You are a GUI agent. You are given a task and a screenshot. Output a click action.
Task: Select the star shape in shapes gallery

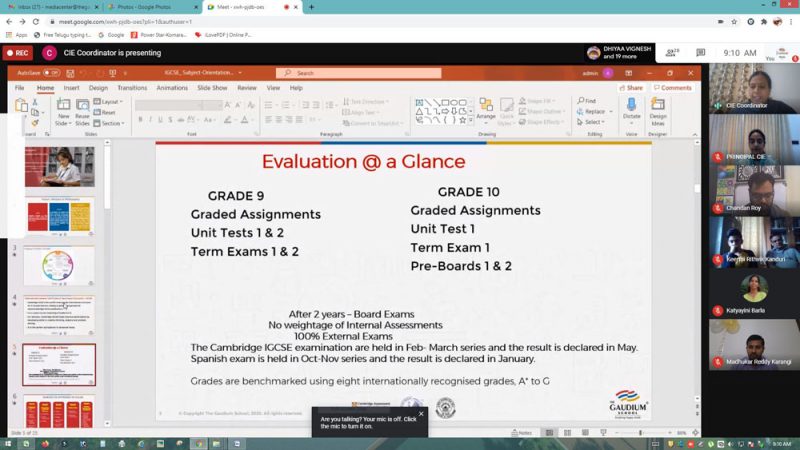[462, 120]
